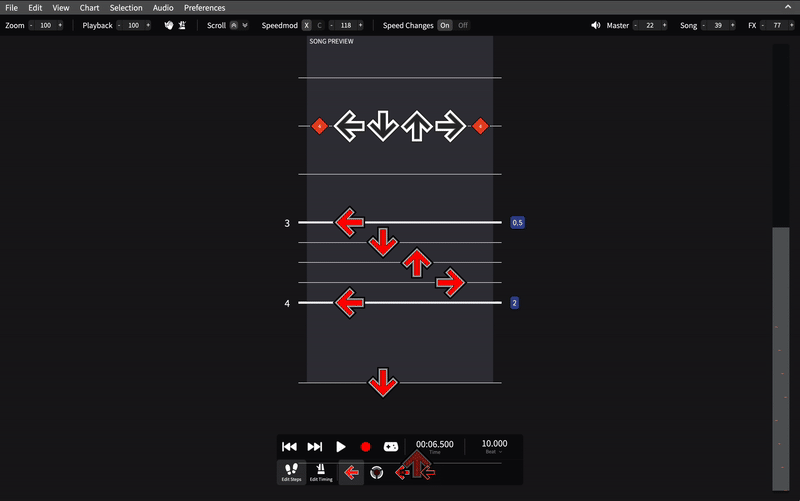Skip to the start of the song
The width and height of the screenshot is (800, 501).
289,446
